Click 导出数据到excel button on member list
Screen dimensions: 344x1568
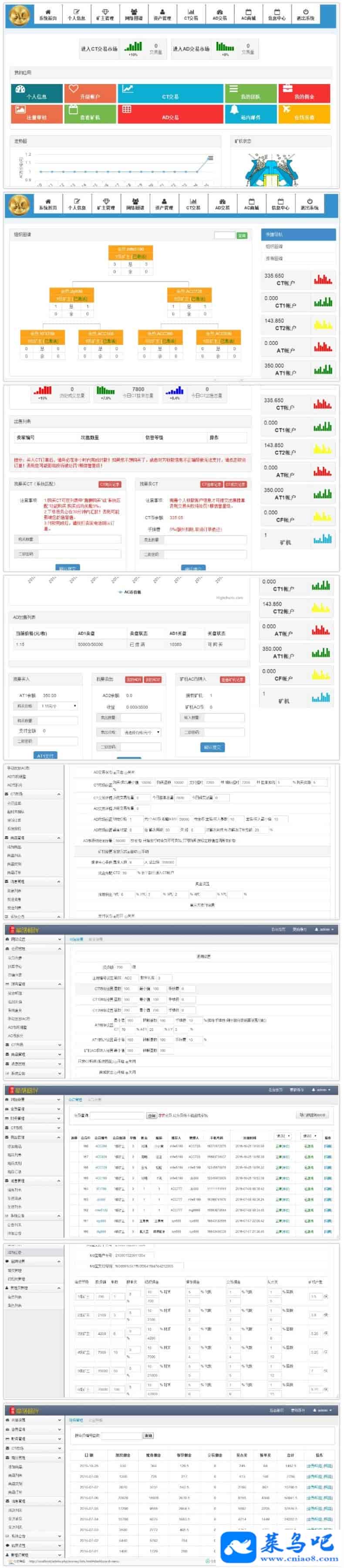coord(313,1115)
